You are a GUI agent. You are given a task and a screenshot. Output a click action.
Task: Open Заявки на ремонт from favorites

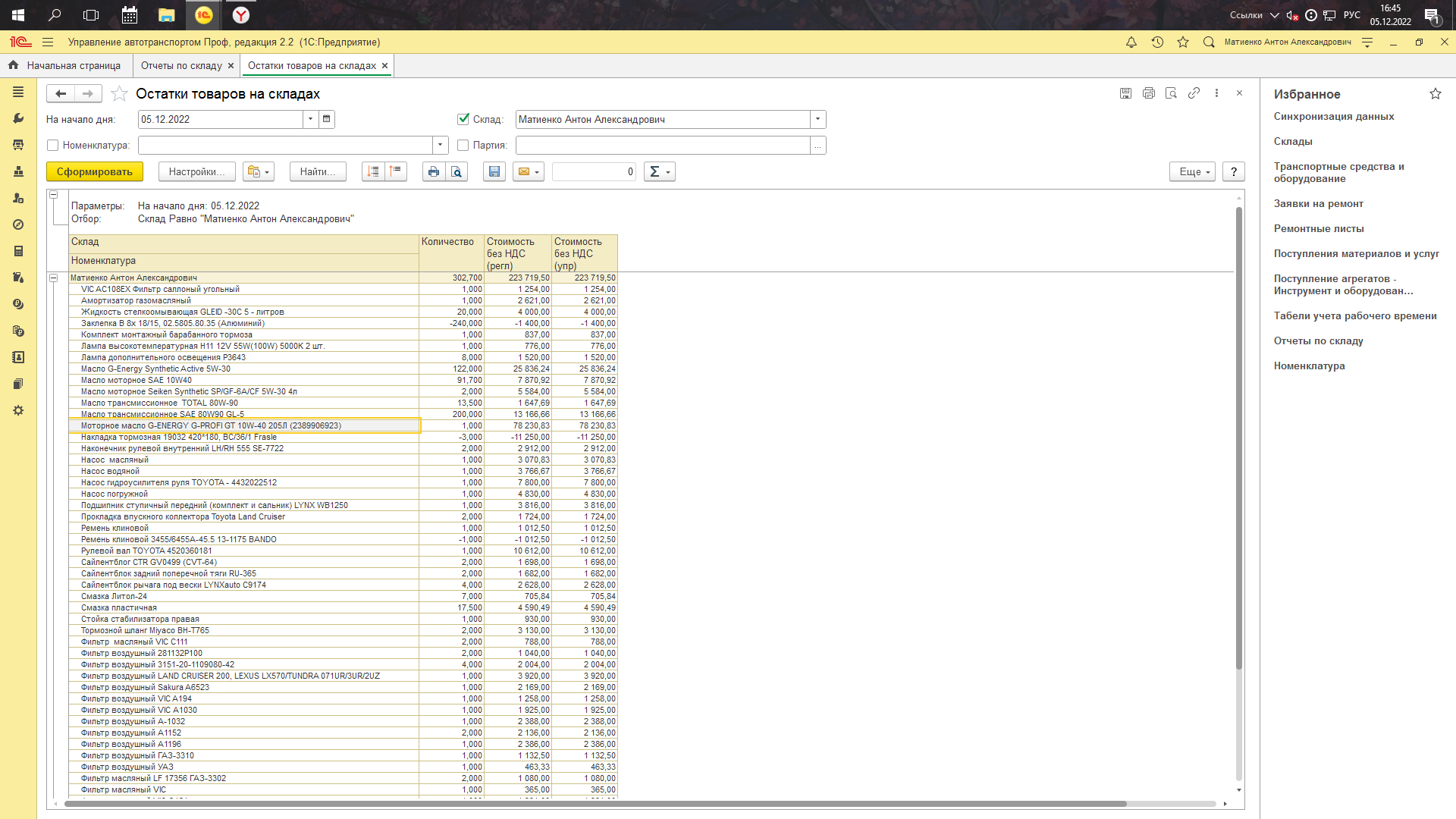[x=1319, y=203]
